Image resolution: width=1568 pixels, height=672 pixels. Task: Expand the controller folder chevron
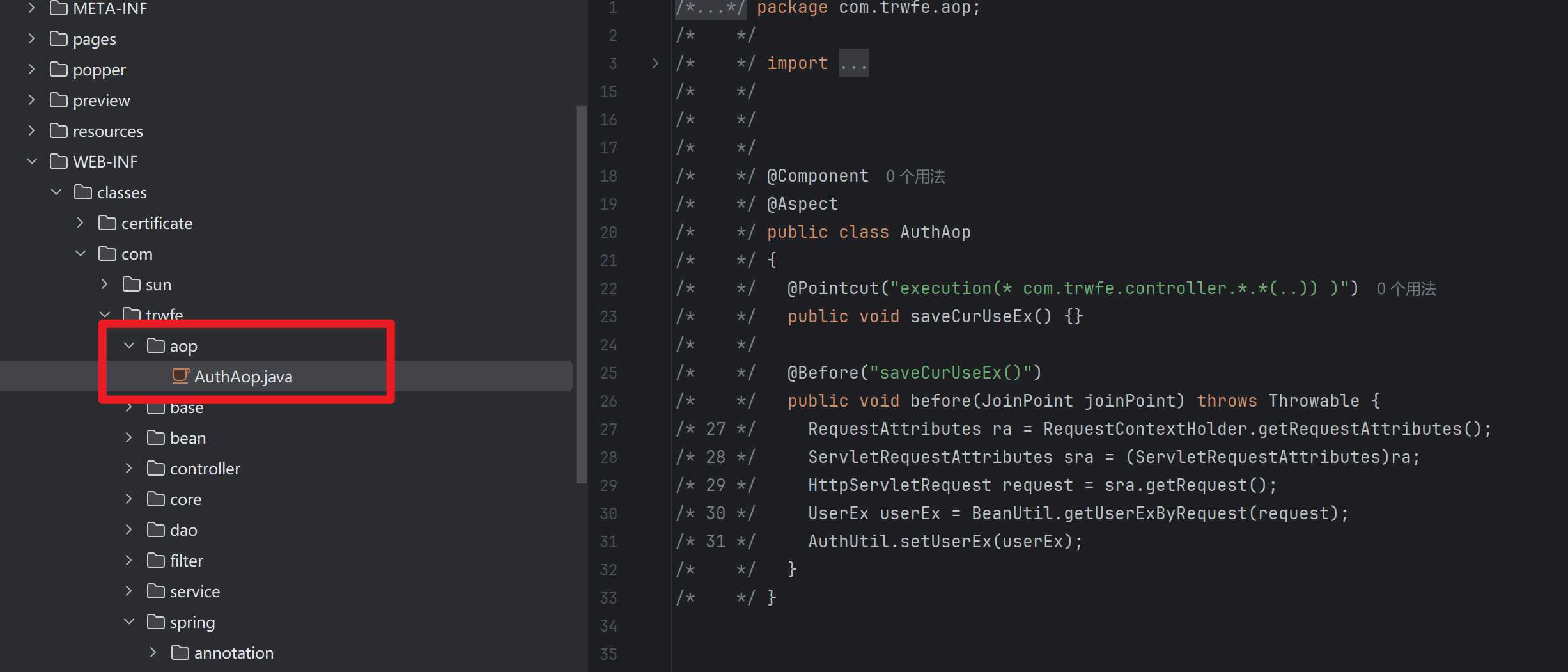[x=128, y=469]
